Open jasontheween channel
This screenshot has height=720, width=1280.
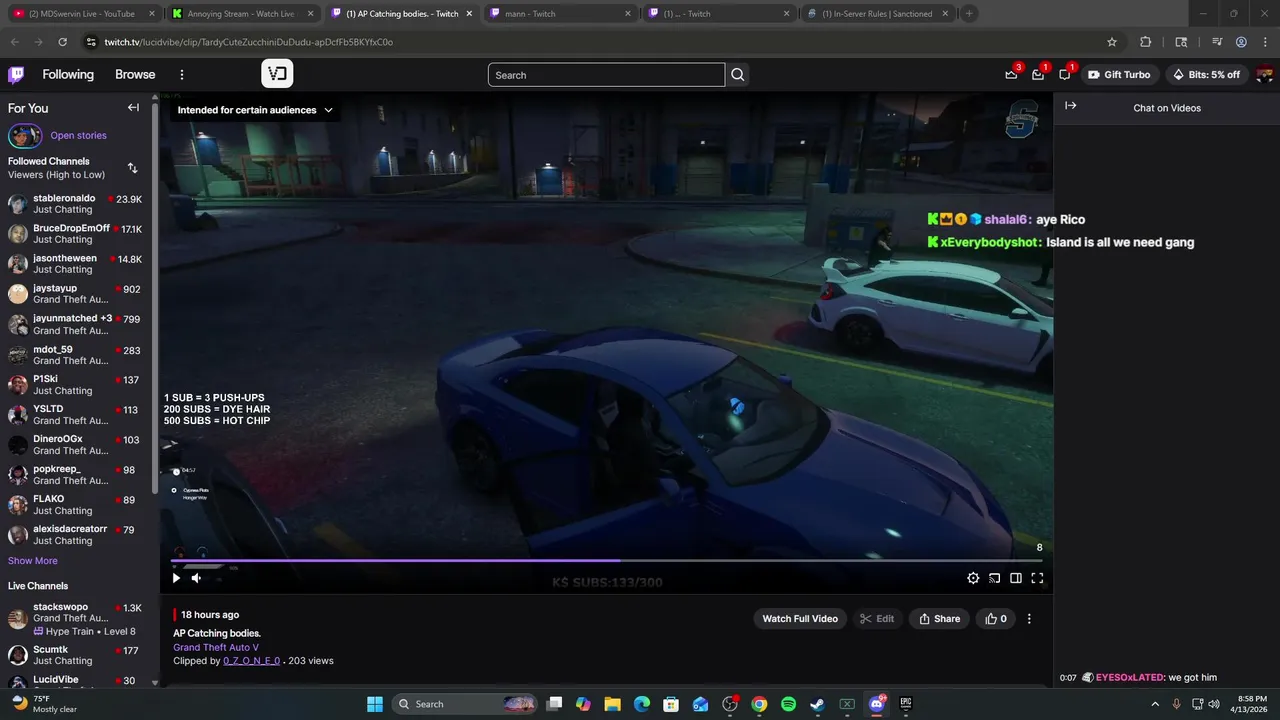[x=75, y=264]
